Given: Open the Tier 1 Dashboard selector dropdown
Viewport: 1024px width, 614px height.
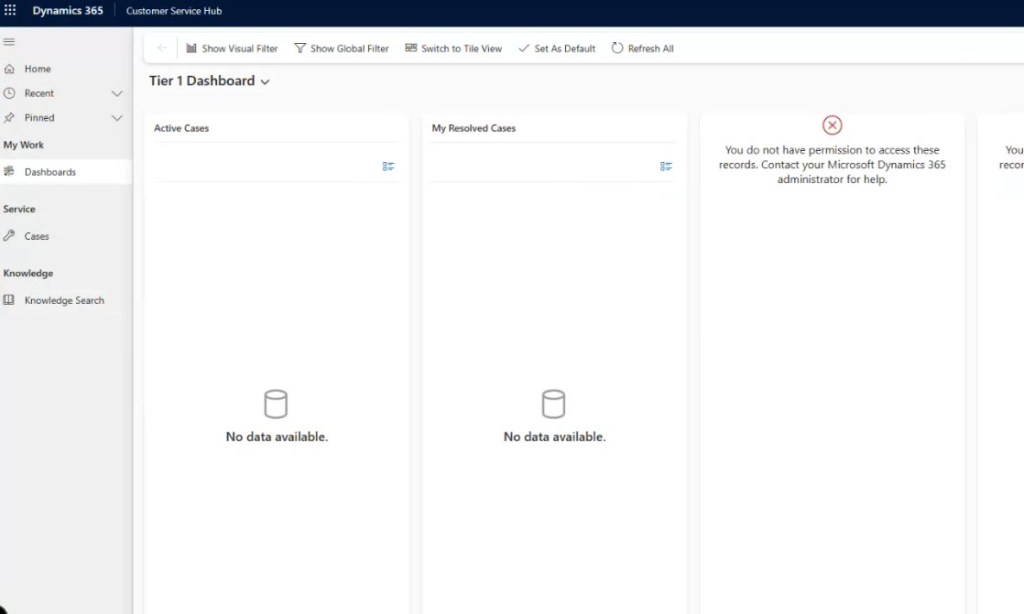Looking at the screenshot, I should 265,82.
